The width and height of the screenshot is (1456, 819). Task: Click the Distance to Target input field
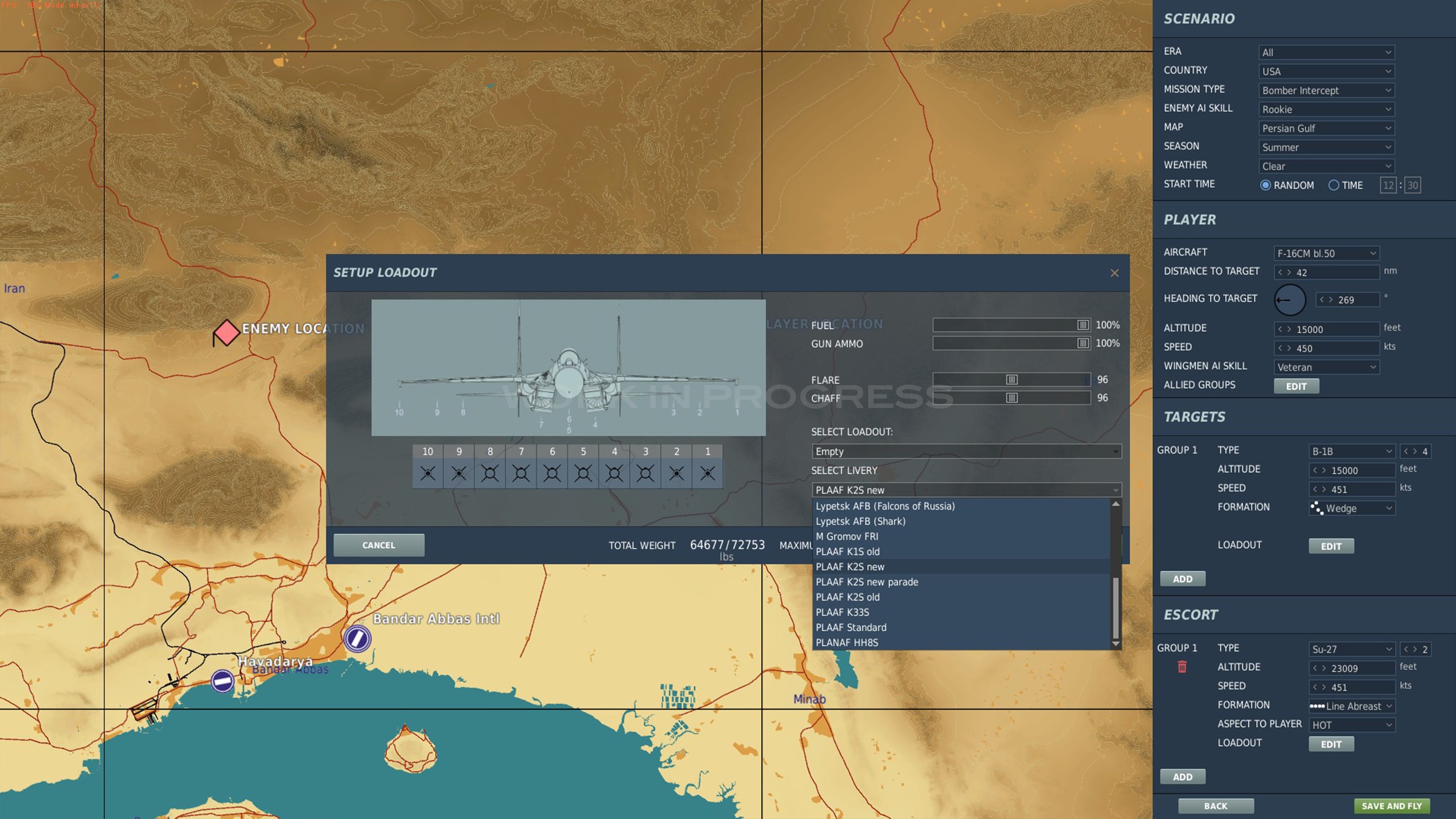(x=1333, y=272)
